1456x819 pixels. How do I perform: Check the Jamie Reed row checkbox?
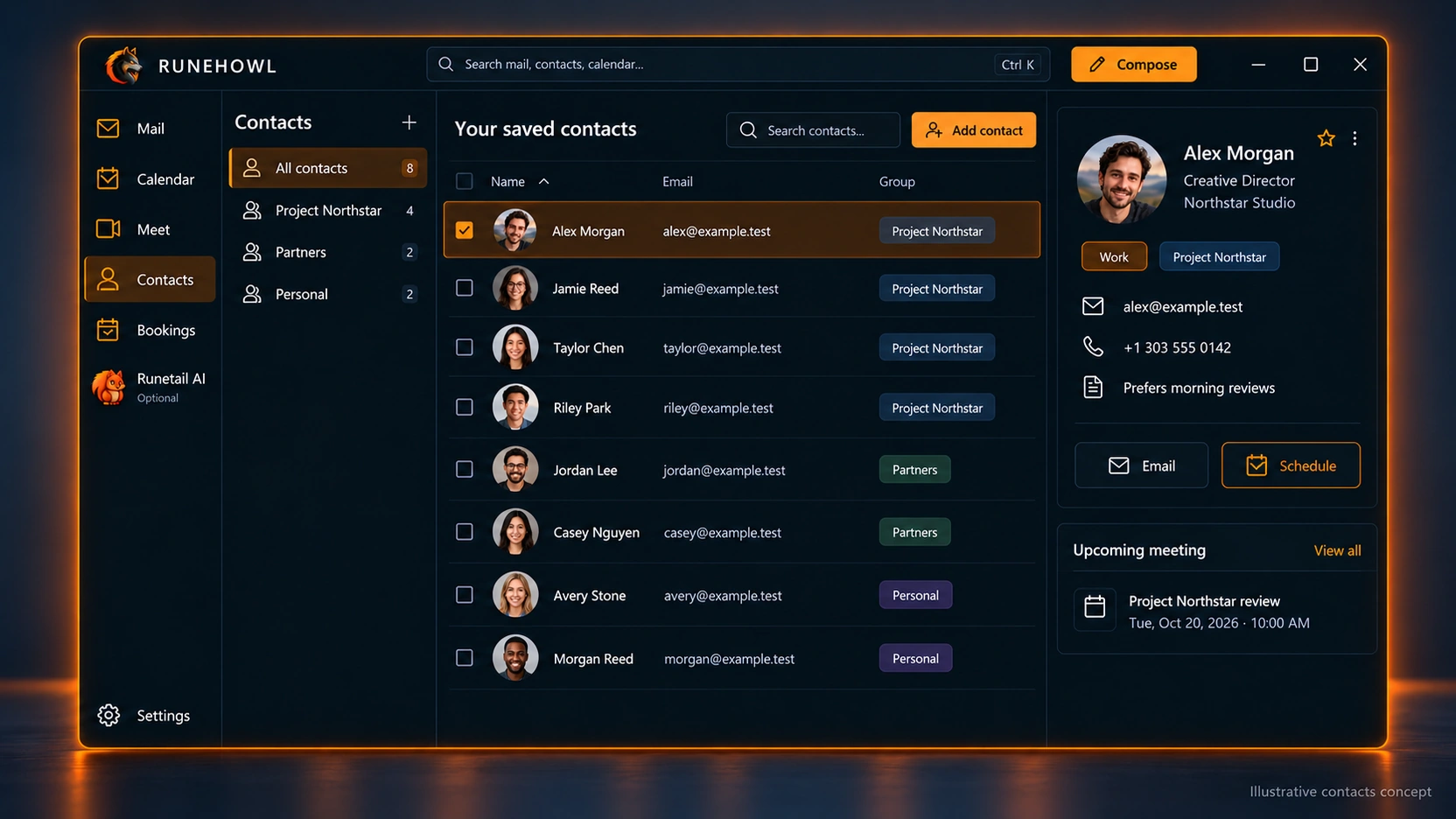click(x=465, y=288)
